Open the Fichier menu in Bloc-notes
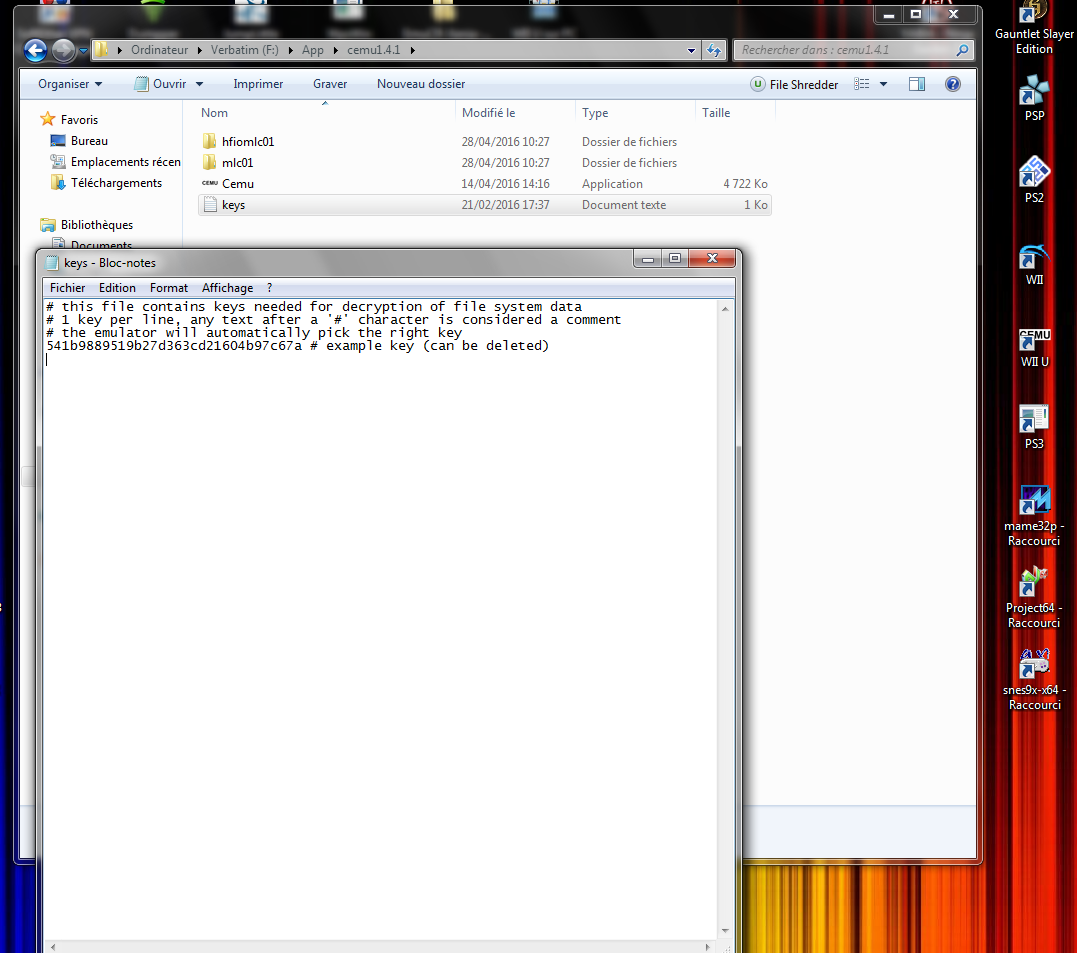The height and width of the screenshot is (953, 1077). pyautogui.click(x=67, y=288)
